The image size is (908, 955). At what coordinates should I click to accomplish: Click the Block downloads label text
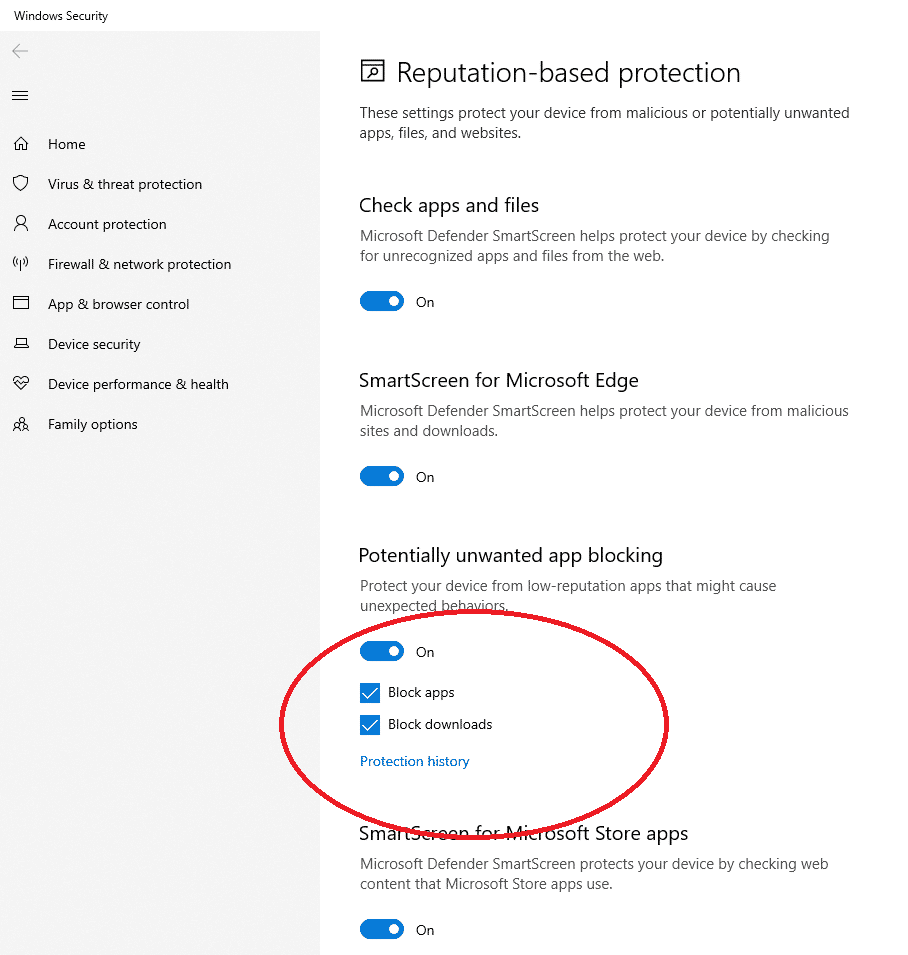click(x=440, y=725)
